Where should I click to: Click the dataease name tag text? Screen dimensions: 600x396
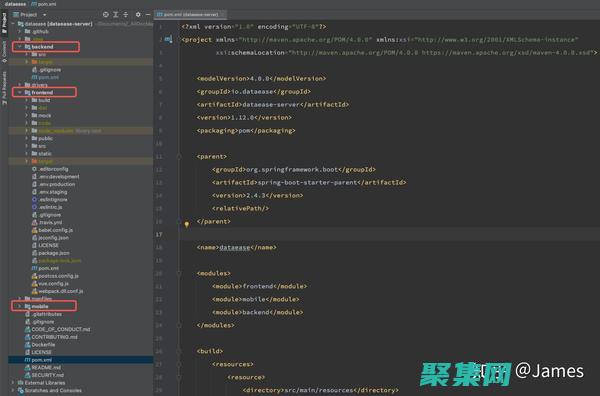[x=235, y=248]
